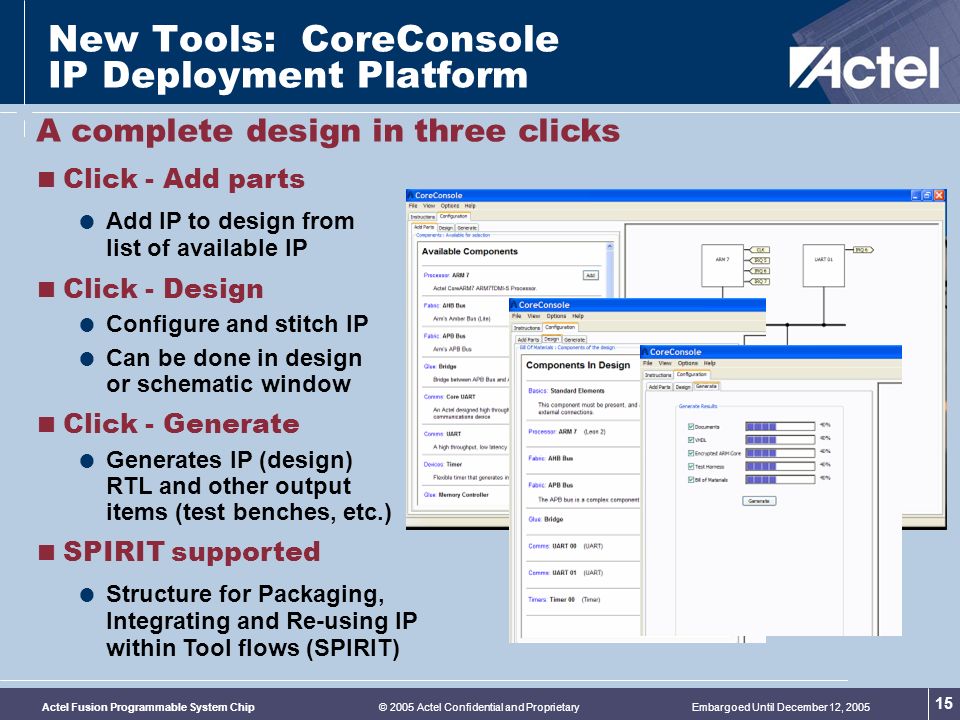Click the IRQ port tag on UART 01
Image resolution: width=960 pixels, height=720 pixels.
click(863, 250)
